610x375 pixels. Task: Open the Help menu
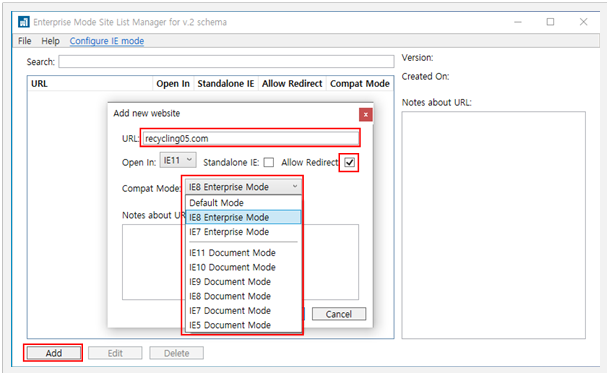51,41
